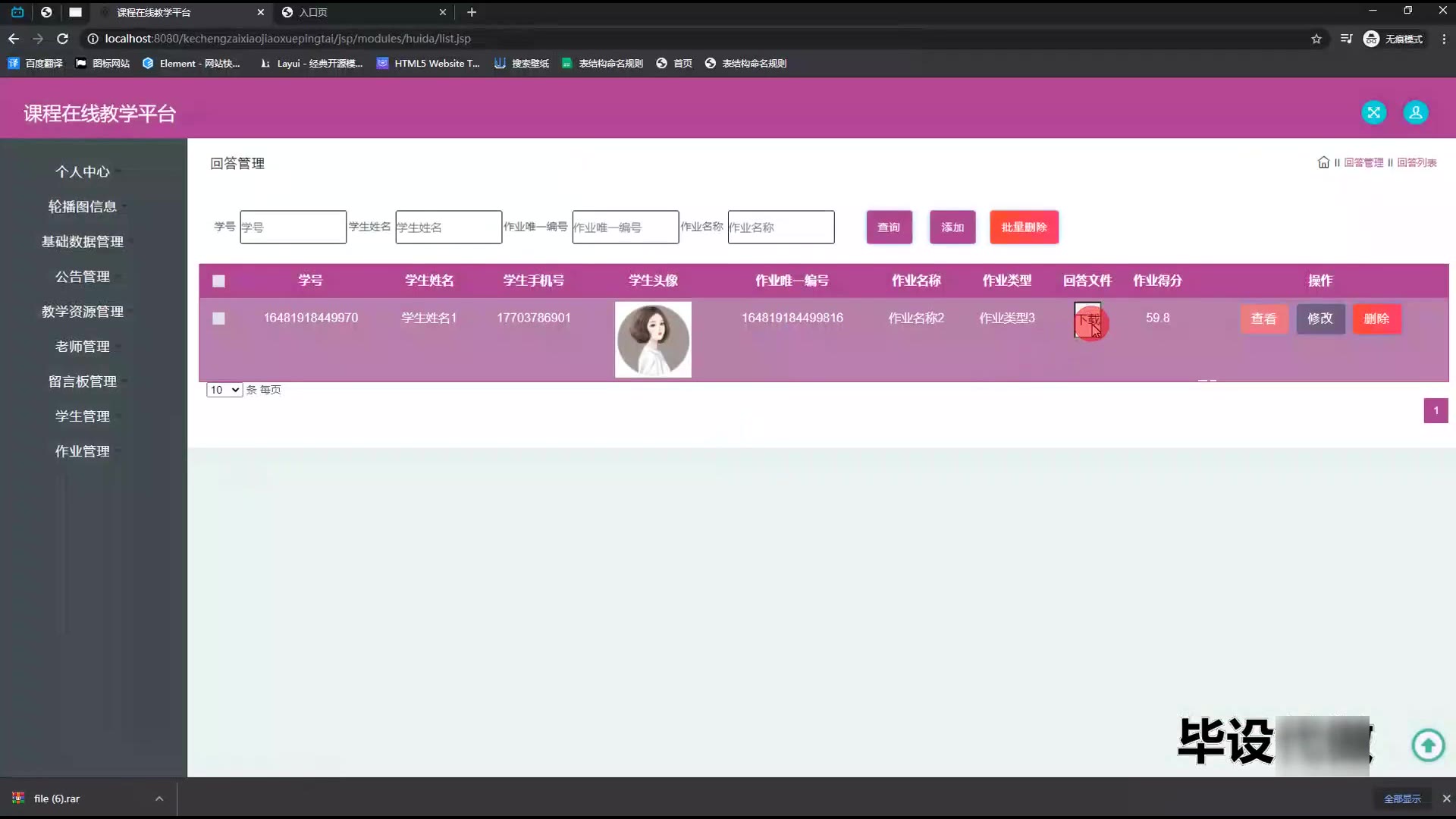Open 搜索壁纸 bookmark
The image size is (1456, 819).
pos(522,64)
